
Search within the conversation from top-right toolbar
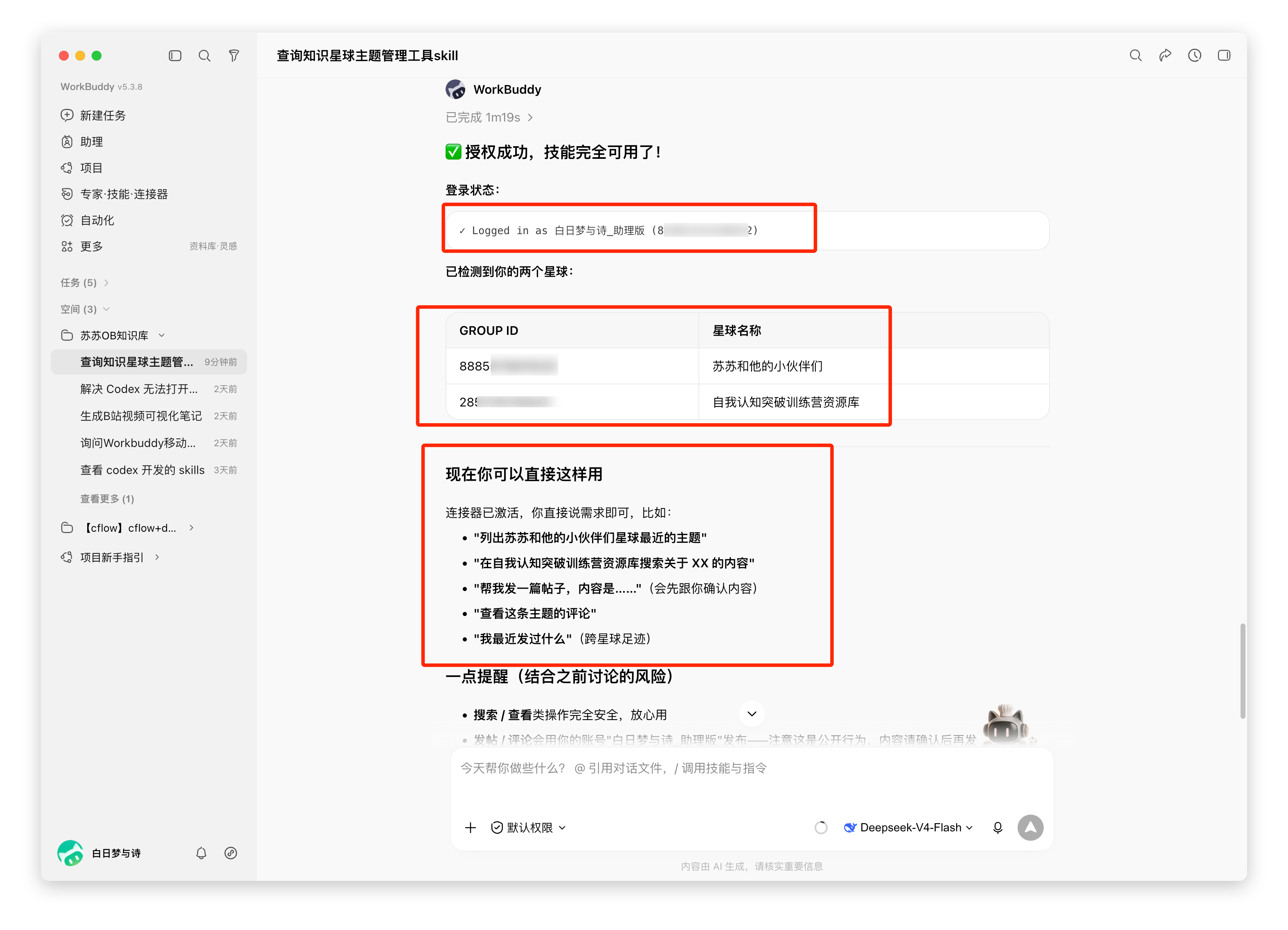tap(1135, 55)
